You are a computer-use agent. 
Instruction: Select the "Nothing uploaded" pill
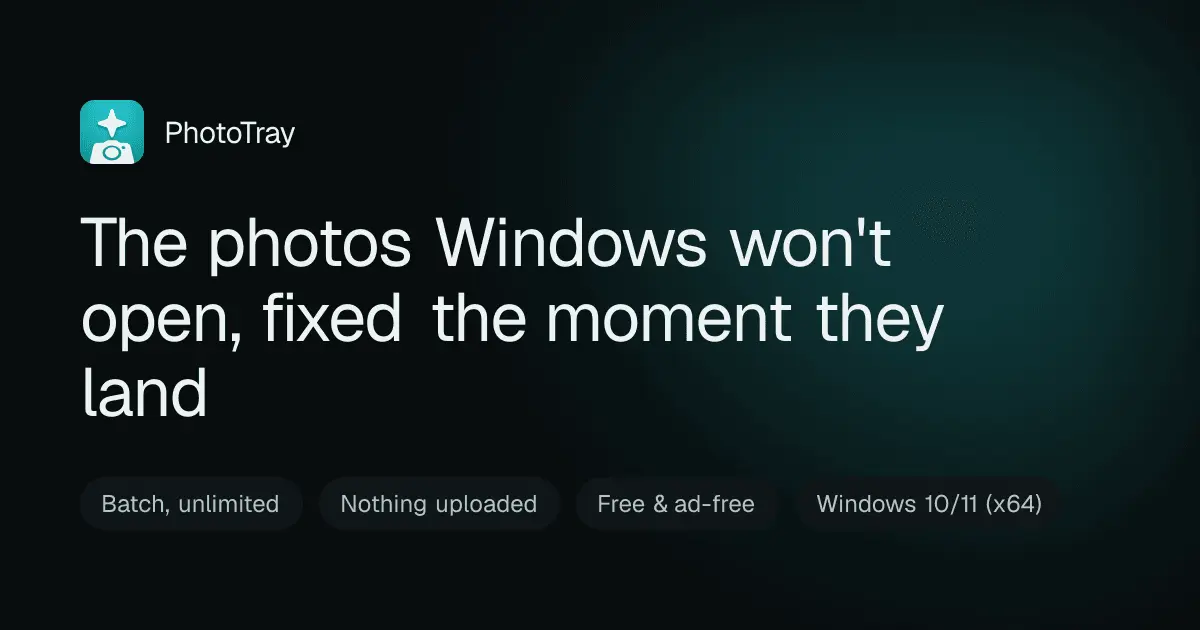point(439,504)
